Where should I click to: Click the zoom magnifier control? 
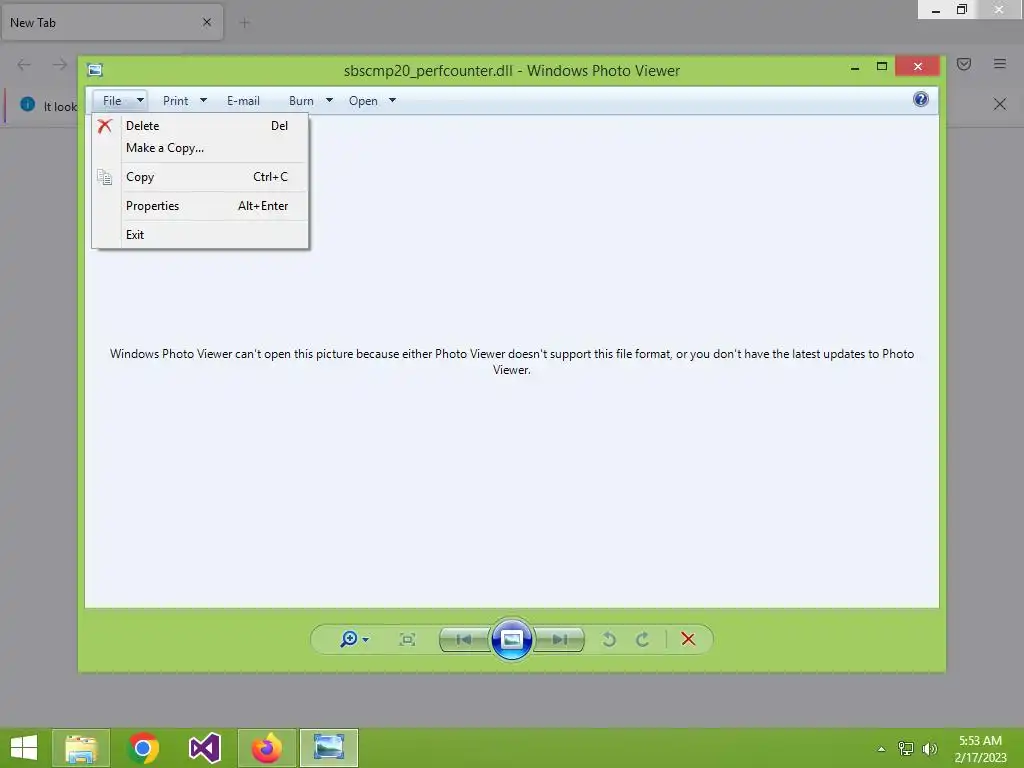(x=353, y=639)
